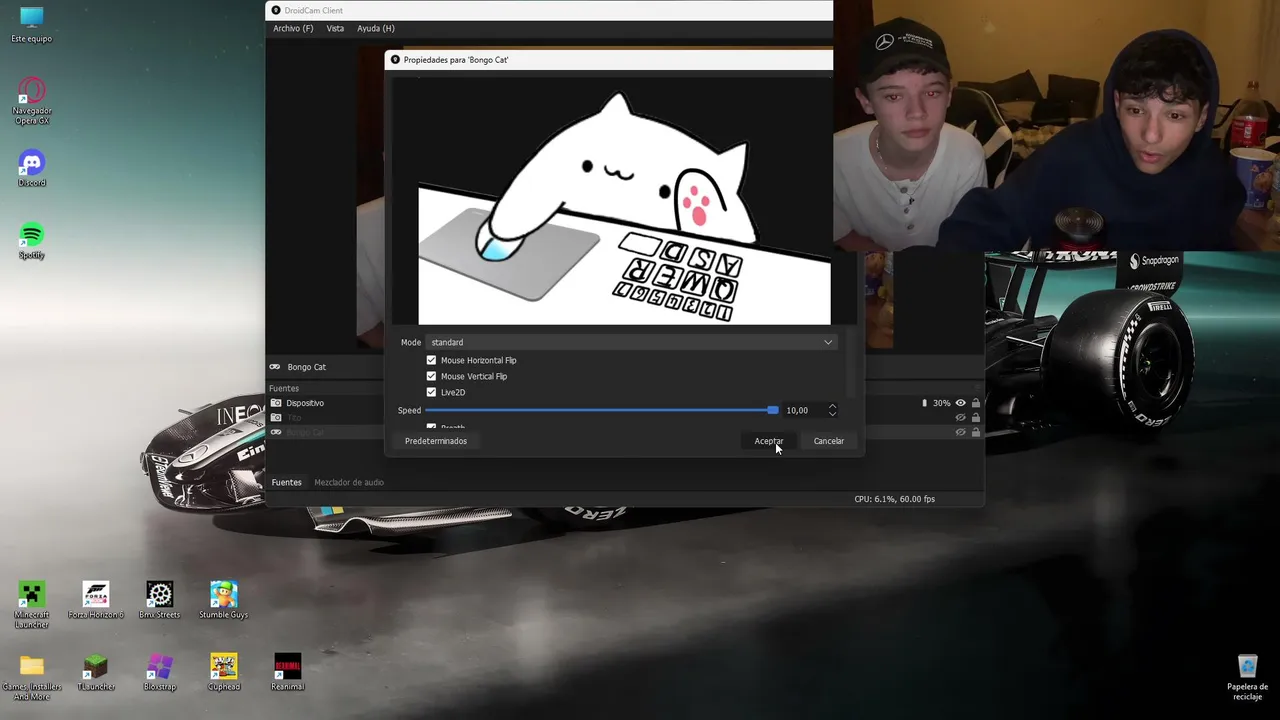Open the Reanimal desktop shortcut

288,672
